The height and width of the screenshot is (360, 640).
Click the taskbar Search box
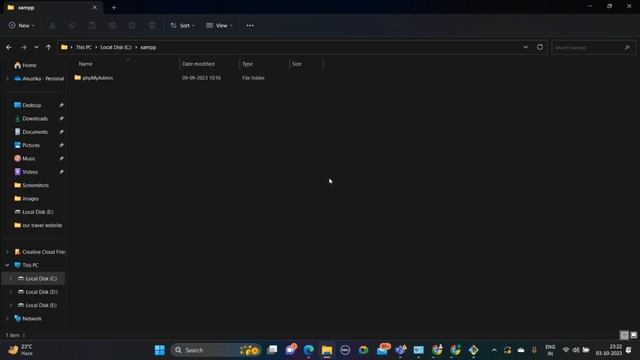coord(216,350)
